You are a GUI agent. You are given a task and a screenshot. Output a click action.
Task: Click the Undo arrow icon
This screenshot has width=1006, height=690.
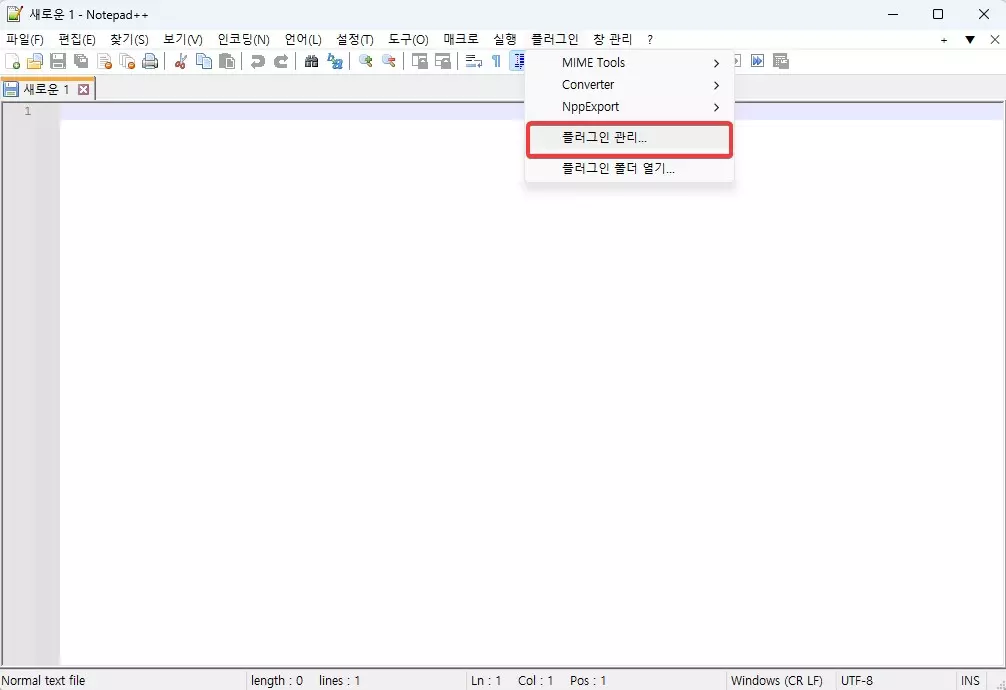click(258, 62)
